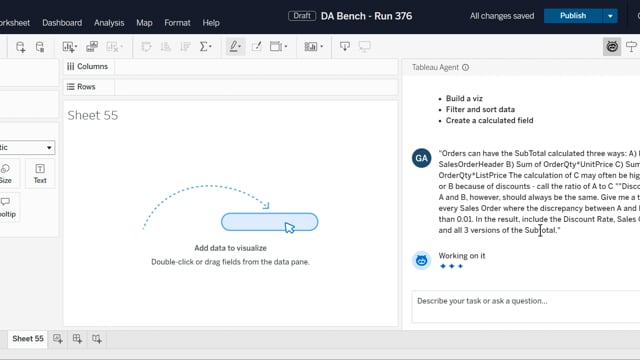Click the agent avatar beside Working on it

coord(422,260)
